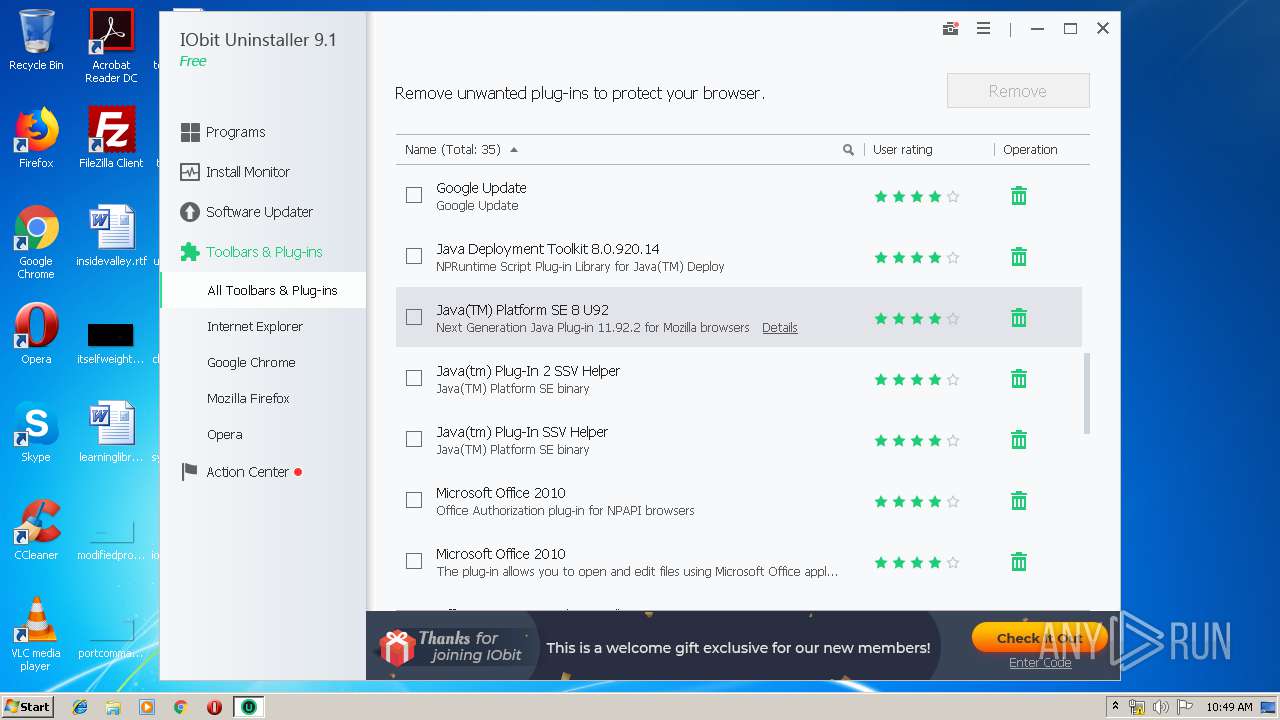This screenshot has width=1280, height=720.
Task: Click trash icon for Java(tm) Plug-In SSV Helper
Action: click(x=1018, y=440)
